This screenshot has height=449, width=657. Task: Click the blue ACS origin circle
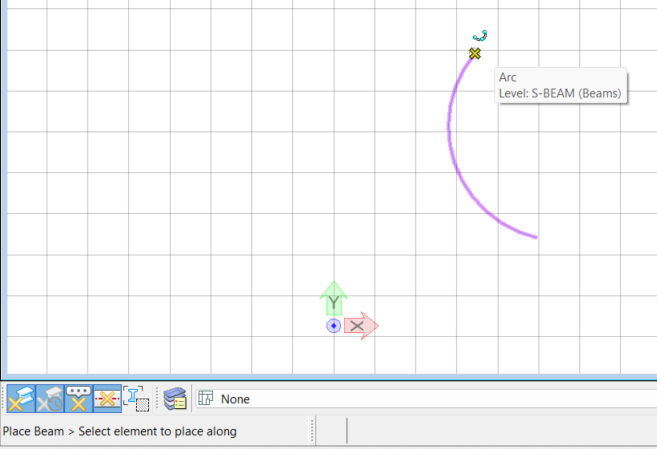pos(334,326)
